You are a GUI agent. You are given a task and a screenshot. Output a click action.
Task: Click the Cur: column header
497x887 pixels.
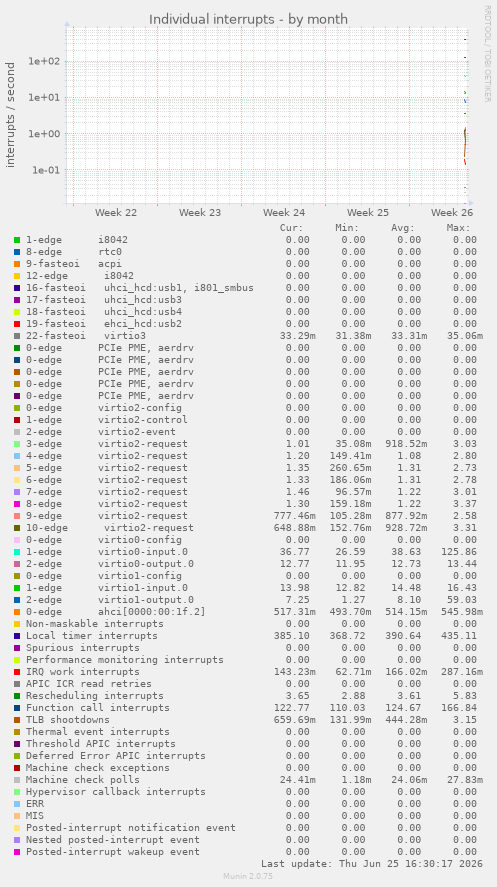tap(292, 228)
